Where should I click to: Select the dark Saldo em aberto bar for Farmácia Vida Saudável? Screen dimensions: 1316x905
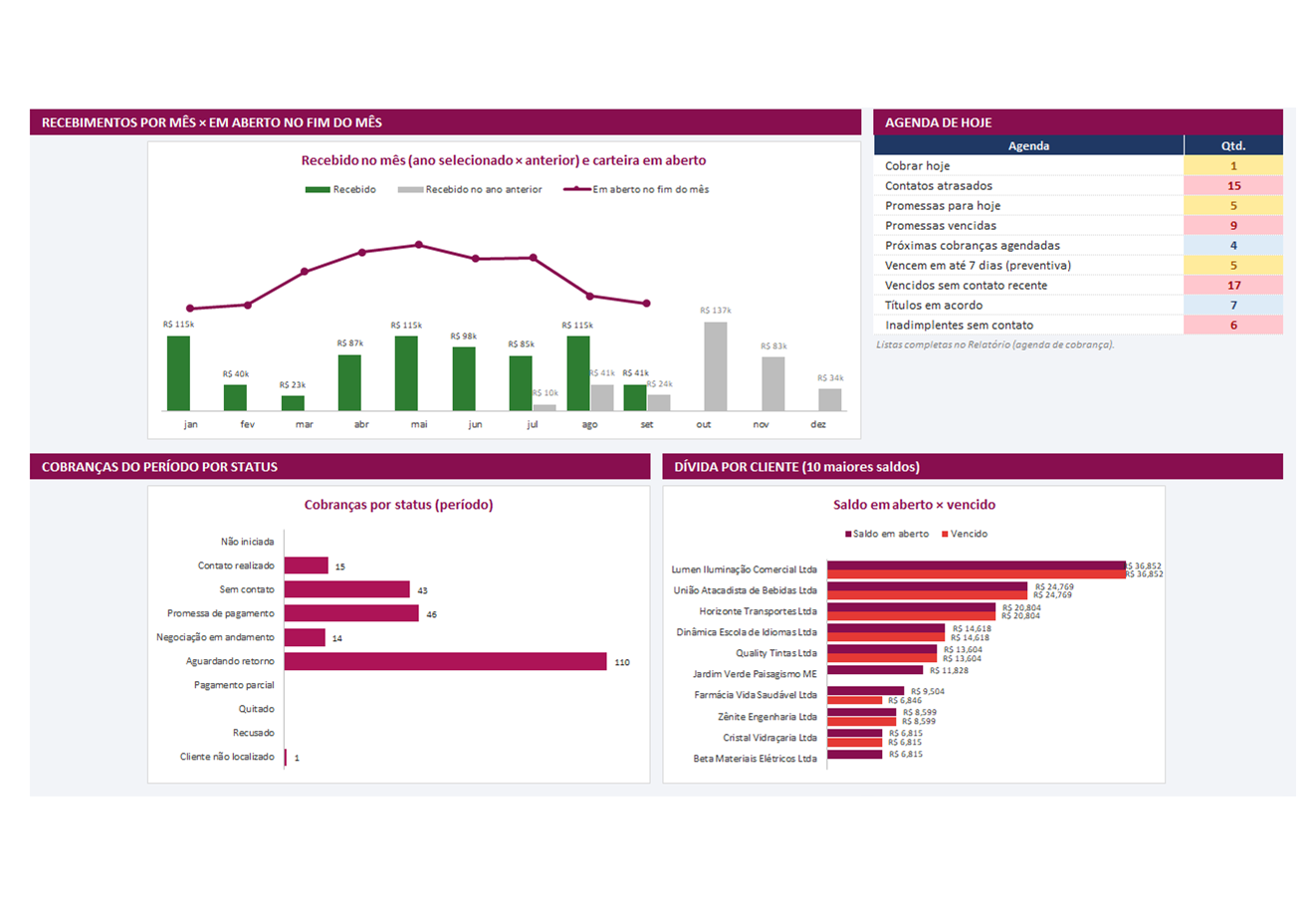(x=865, y=691)
